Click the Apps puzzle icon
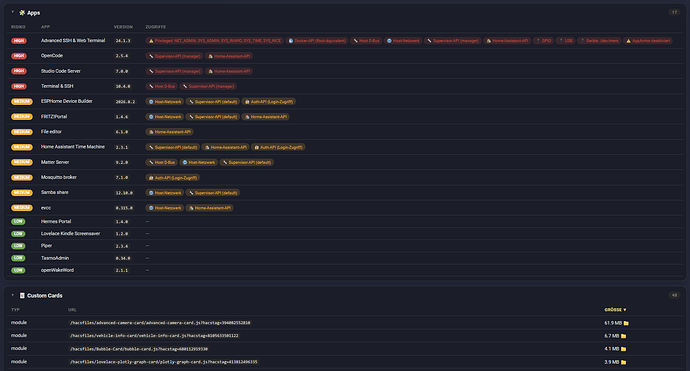This screenshot has width=690, height=371. pyautogui.click(x=22, y=13)
